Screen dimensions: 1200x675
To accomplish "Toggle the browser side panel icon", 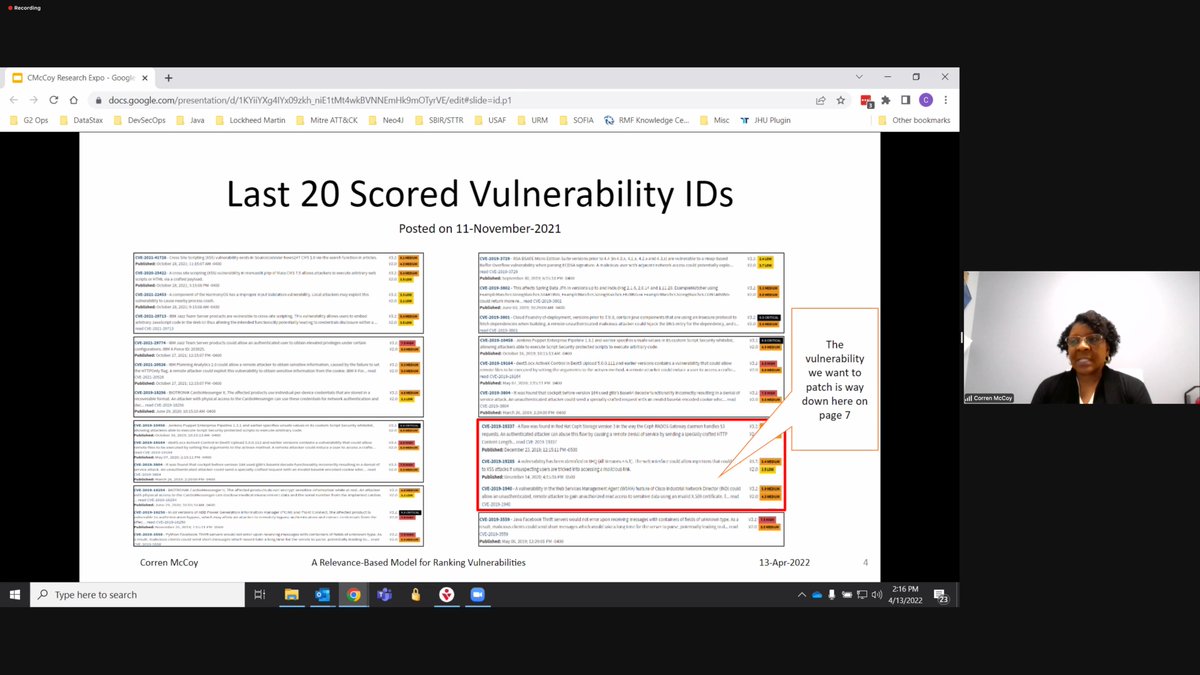I will (x=906, y=100).
